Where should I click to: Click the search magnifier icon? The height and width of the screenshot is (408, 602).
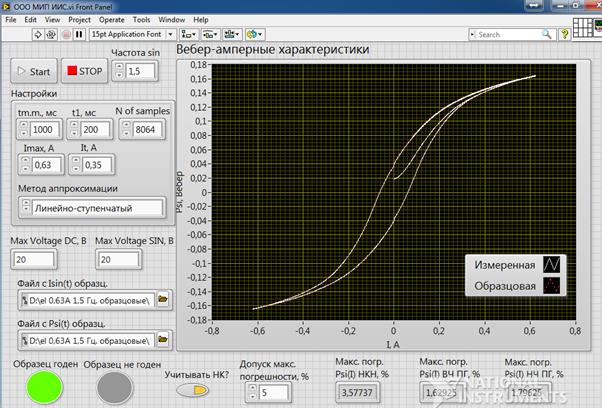(547, 35)
